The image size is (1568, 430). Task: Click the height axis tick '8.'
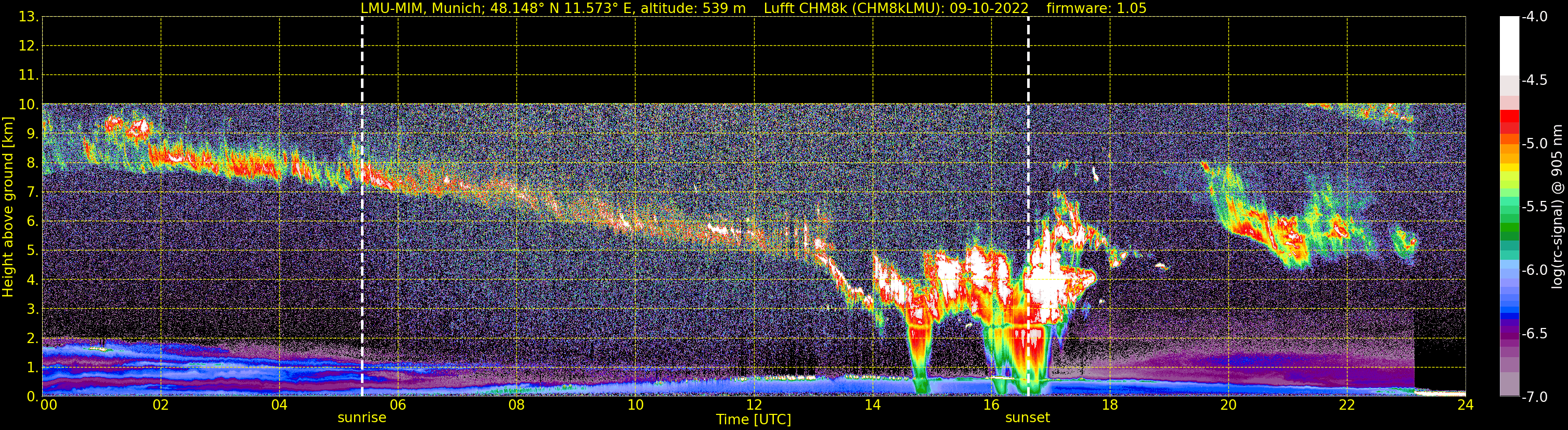(x=32, y=163)
